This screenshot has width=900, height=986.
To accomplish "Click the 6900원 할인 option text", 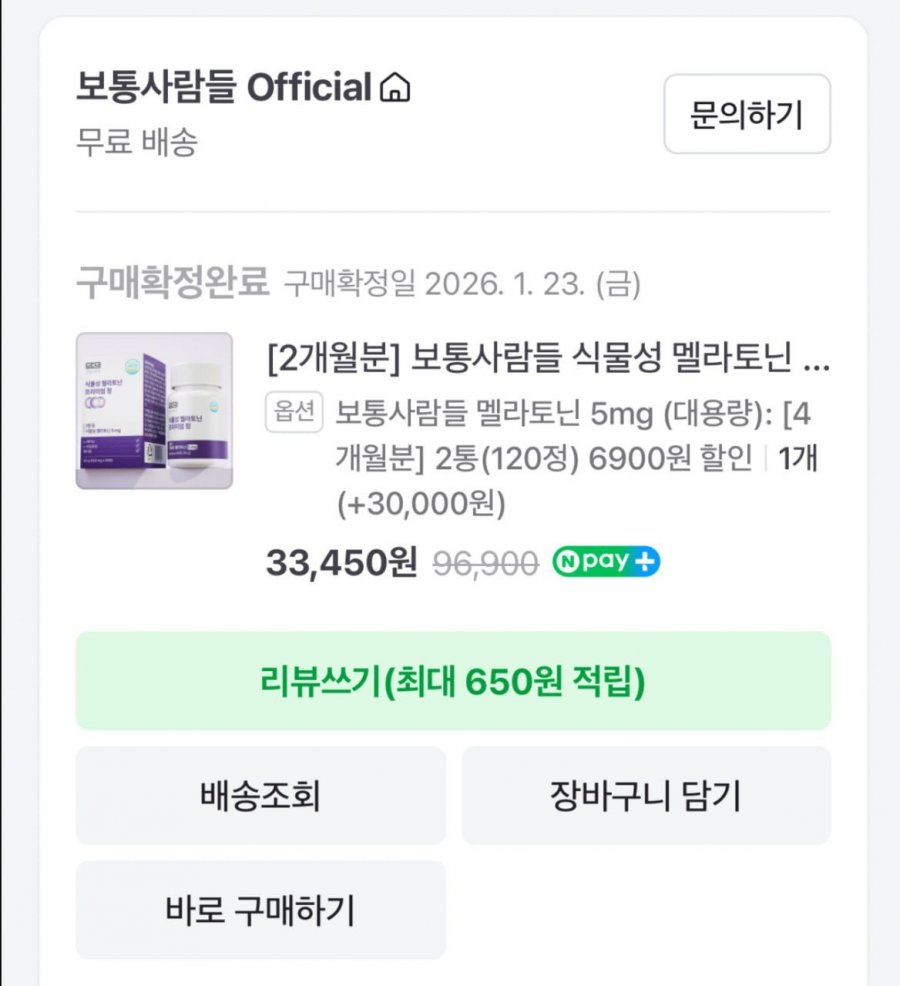I will tap(670, 459).
